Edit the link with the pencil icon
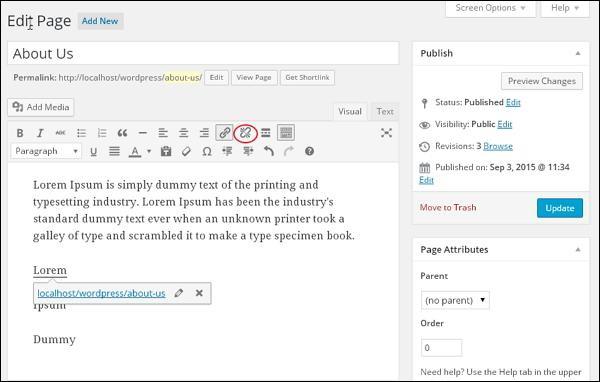Viewport: 600px width, 382px height. point(178,293)
